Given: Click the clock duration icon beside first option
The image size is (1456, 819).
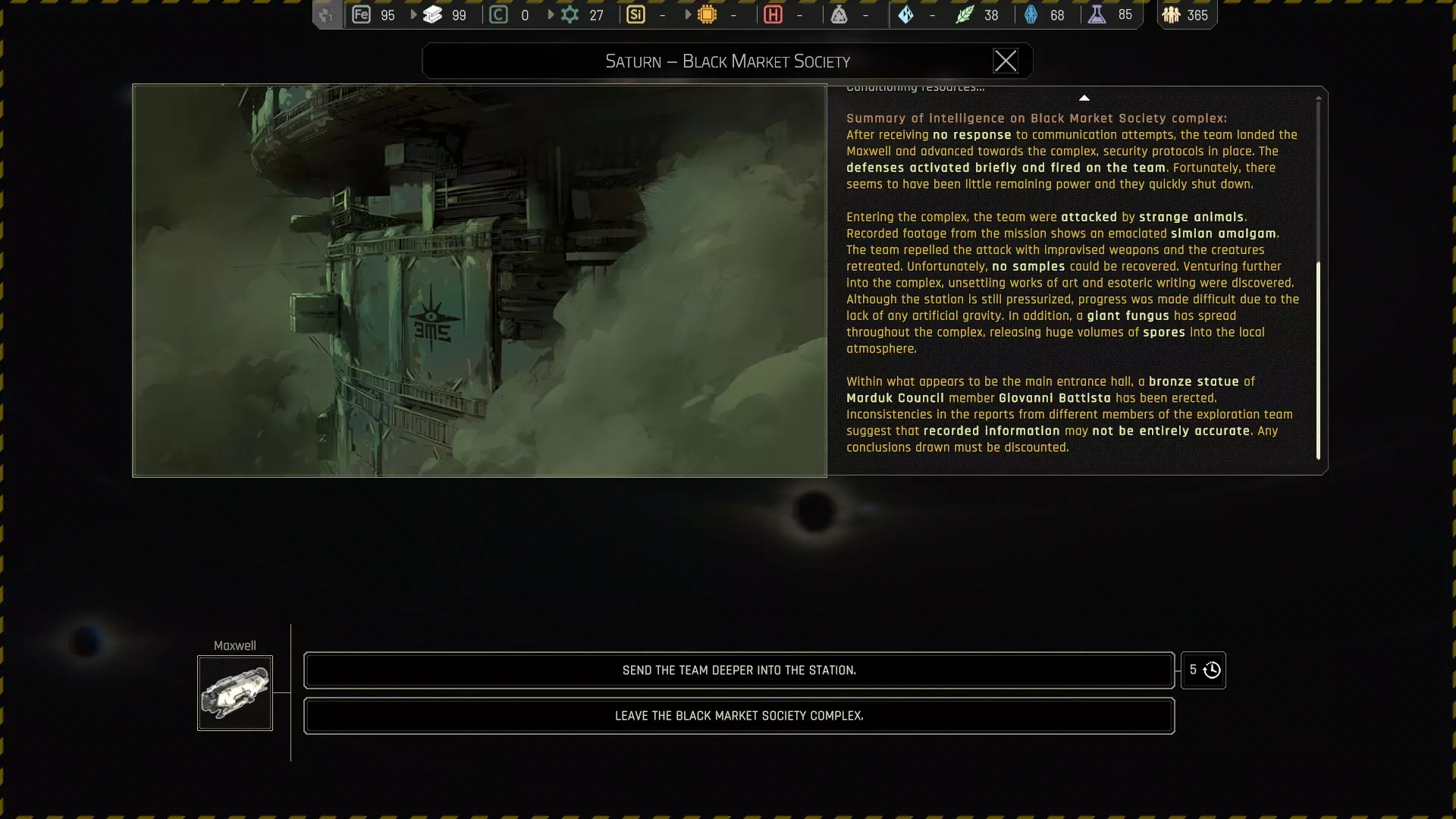Looking at the screenshot, I should [x=1212, y=670].
